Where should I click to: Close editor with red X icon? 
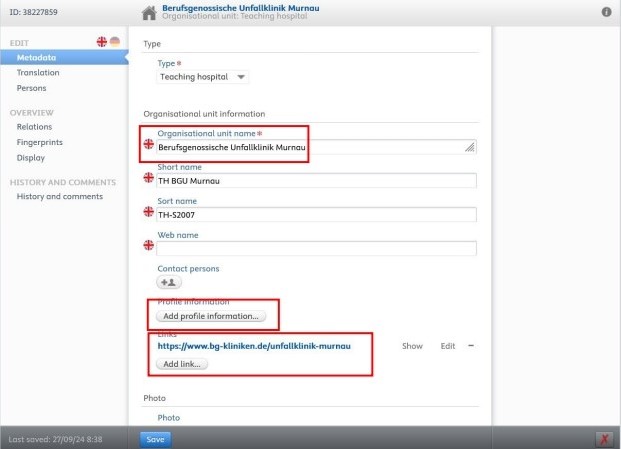604,439
